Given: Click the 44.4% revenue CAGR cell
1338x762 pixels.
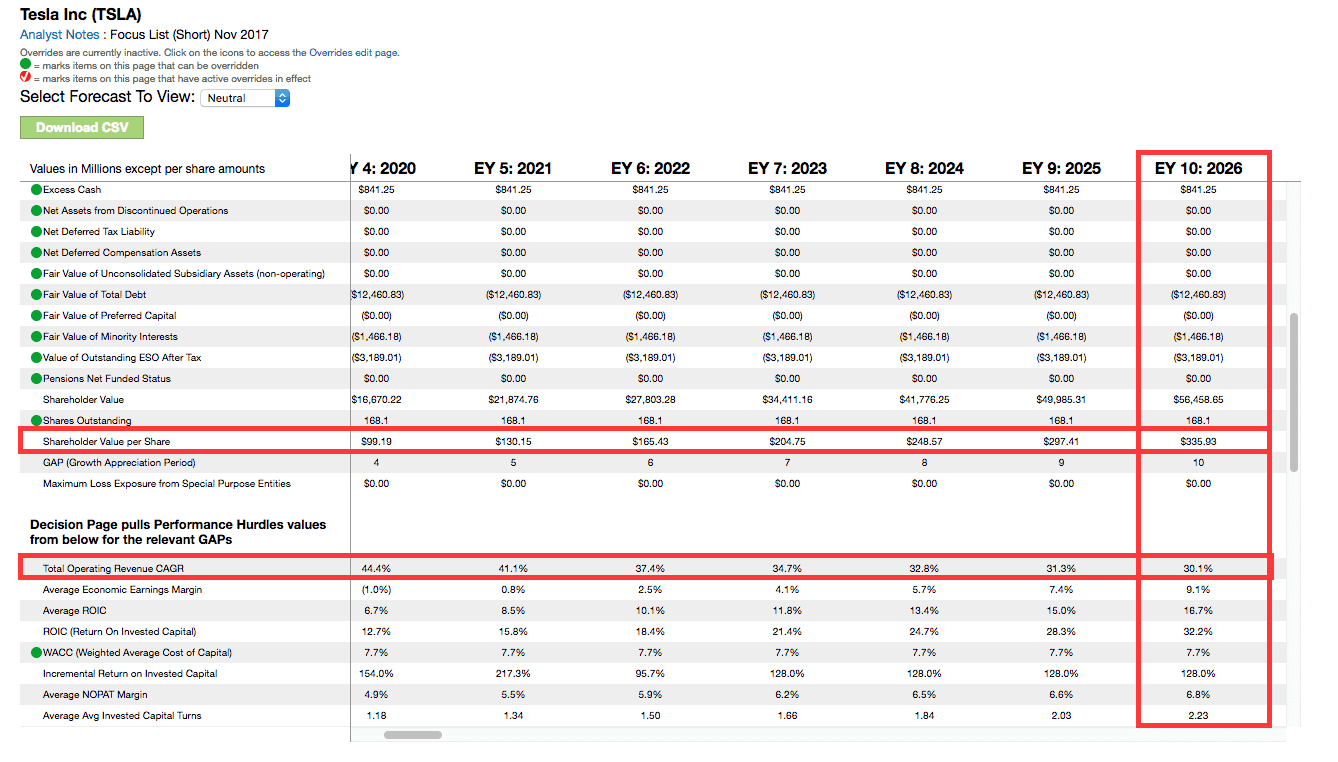Looking at the screenshot, I should [x=376, y=569].
